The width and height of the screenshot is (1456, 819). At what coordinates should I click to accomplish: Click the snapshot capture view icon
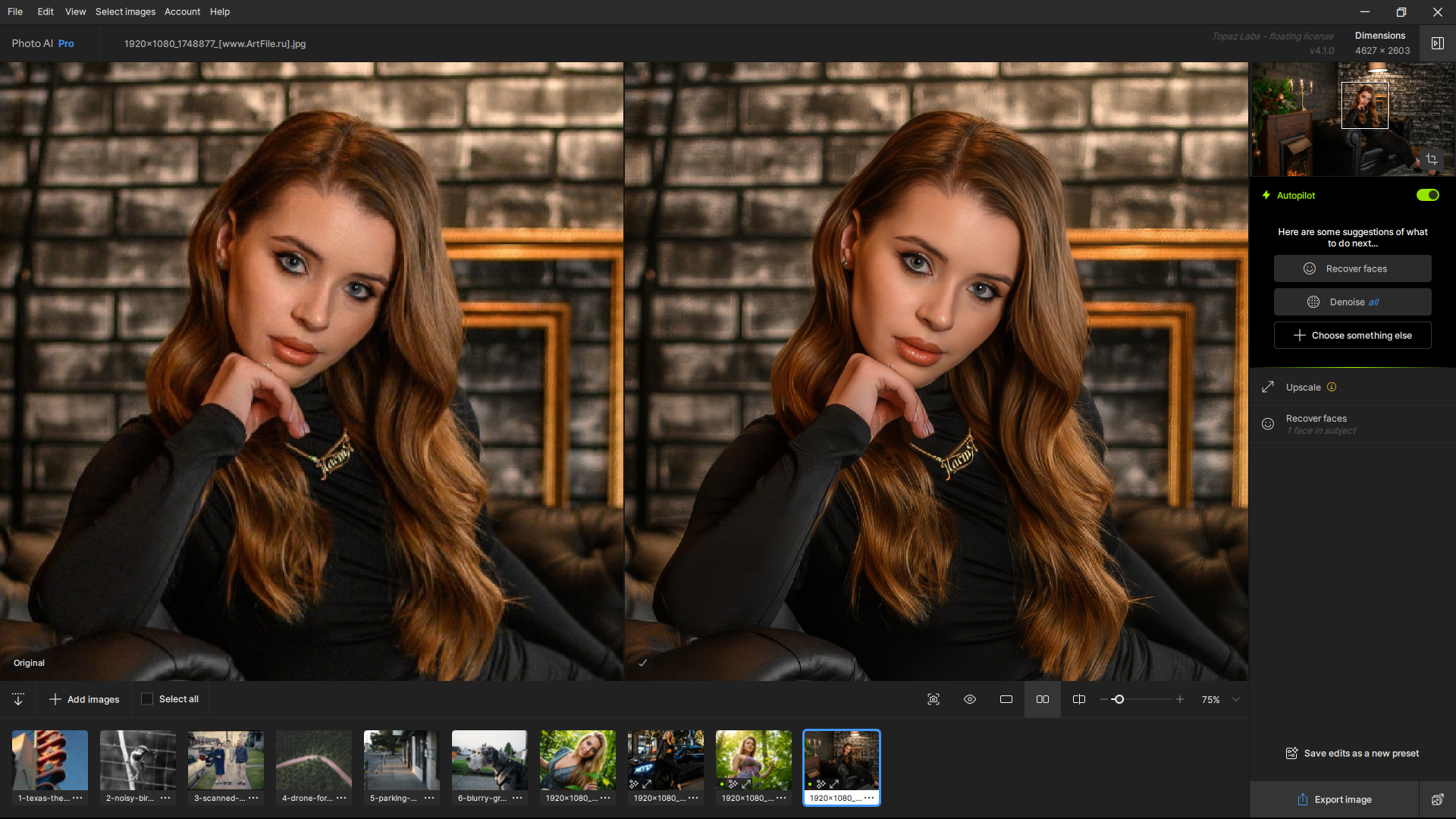(934, 699)
